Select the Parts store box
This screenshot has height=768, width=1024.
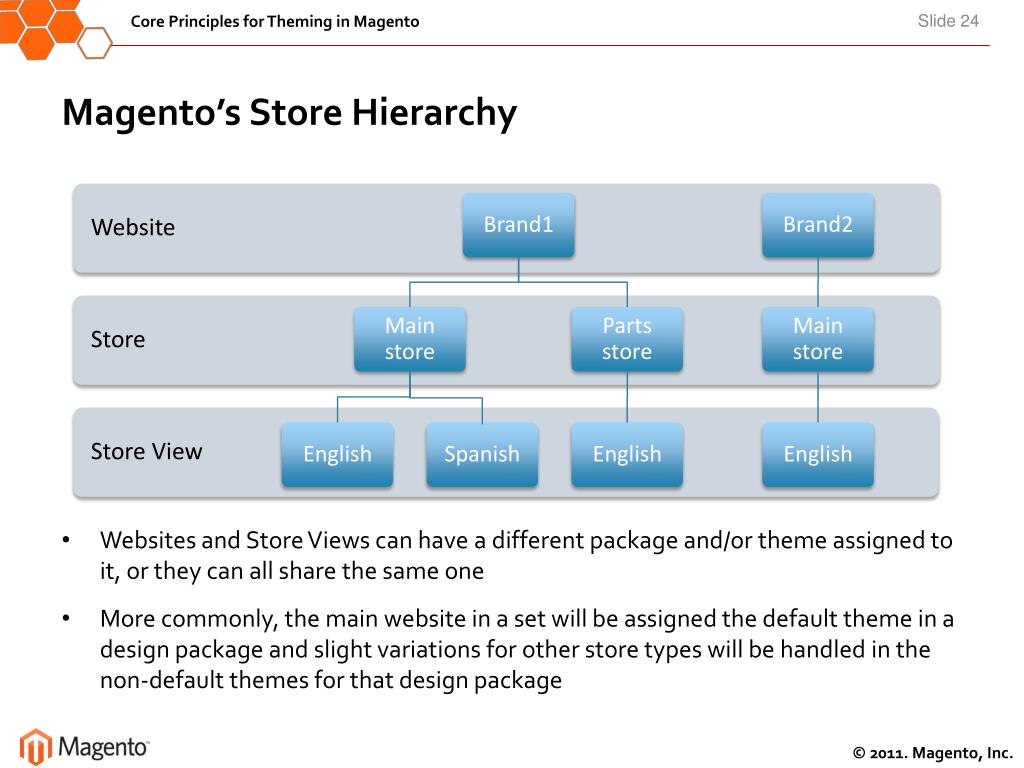click(x=627, y=339)
